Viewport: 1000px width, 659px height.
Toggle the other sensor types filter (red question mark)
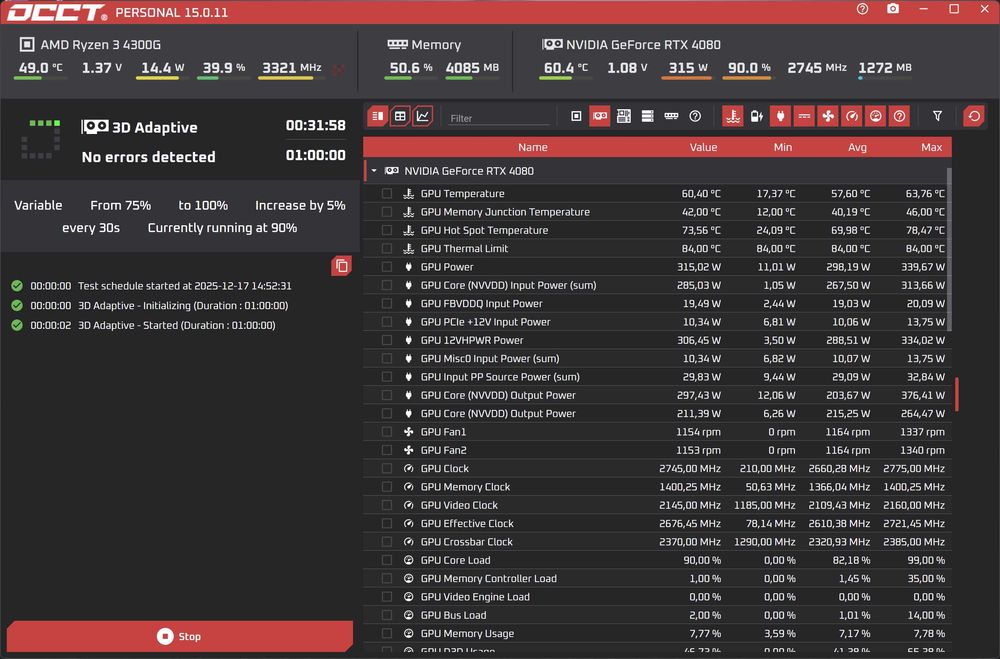click(899, 116)
